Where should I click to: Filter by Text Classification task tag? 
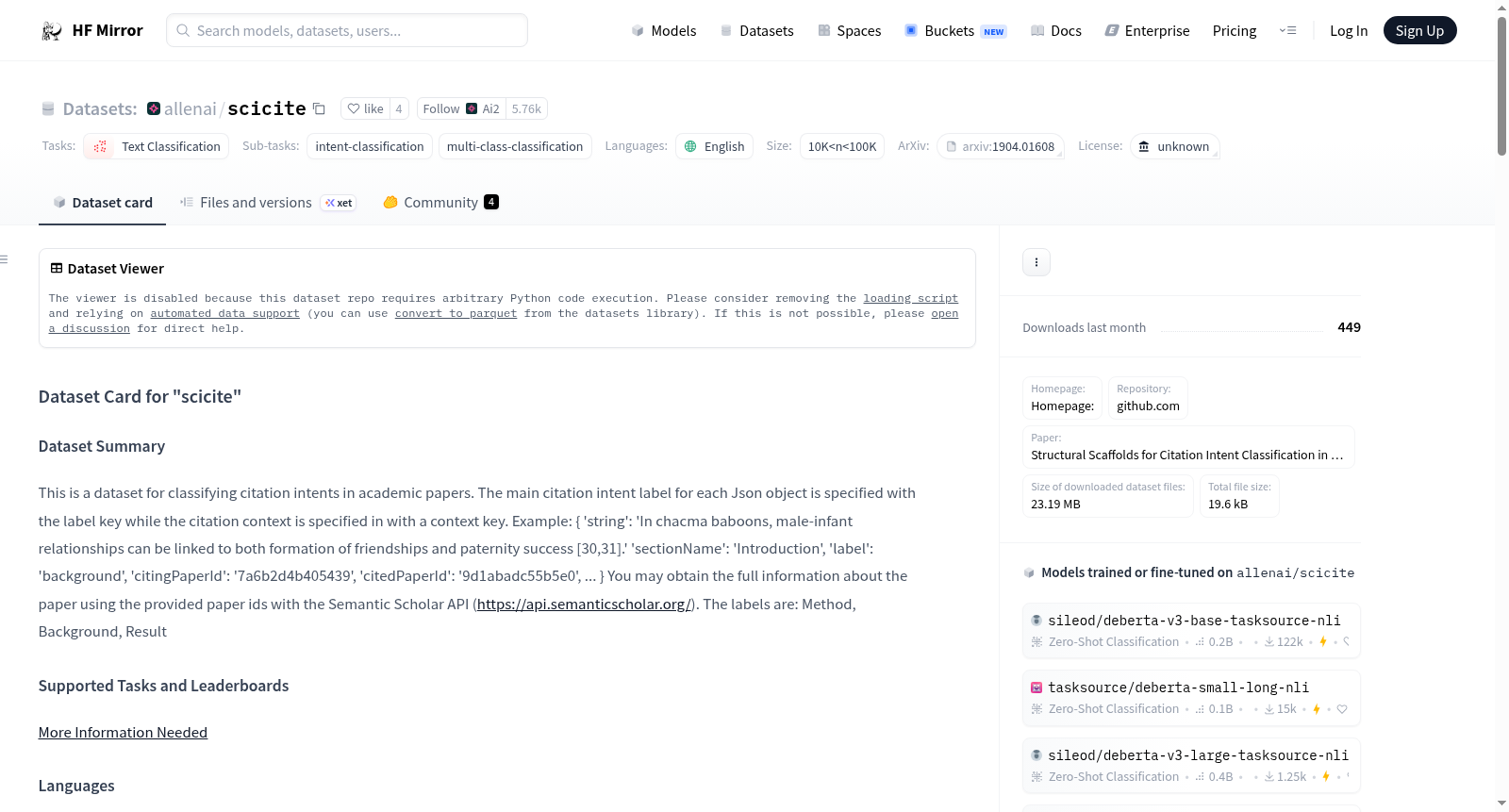pyautogui.click(x=157, y=146)
